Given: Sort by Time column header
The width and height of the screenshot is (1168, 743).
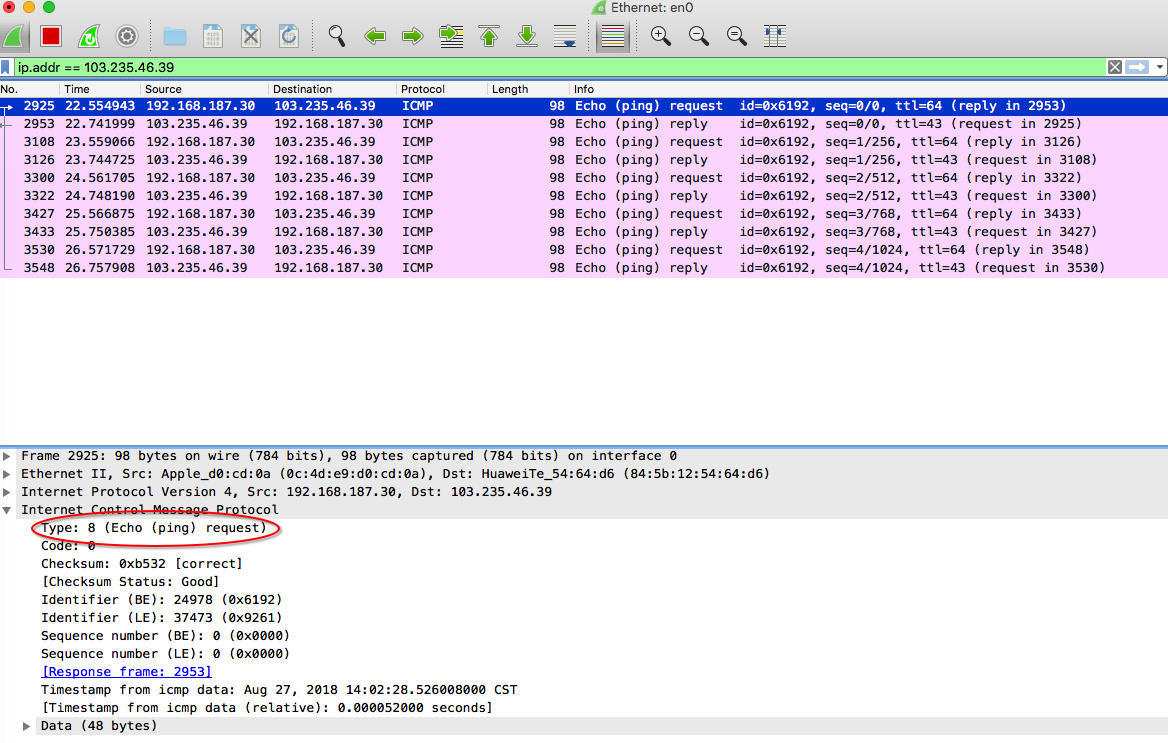Looking at the screenshot, I should [101, 89].
